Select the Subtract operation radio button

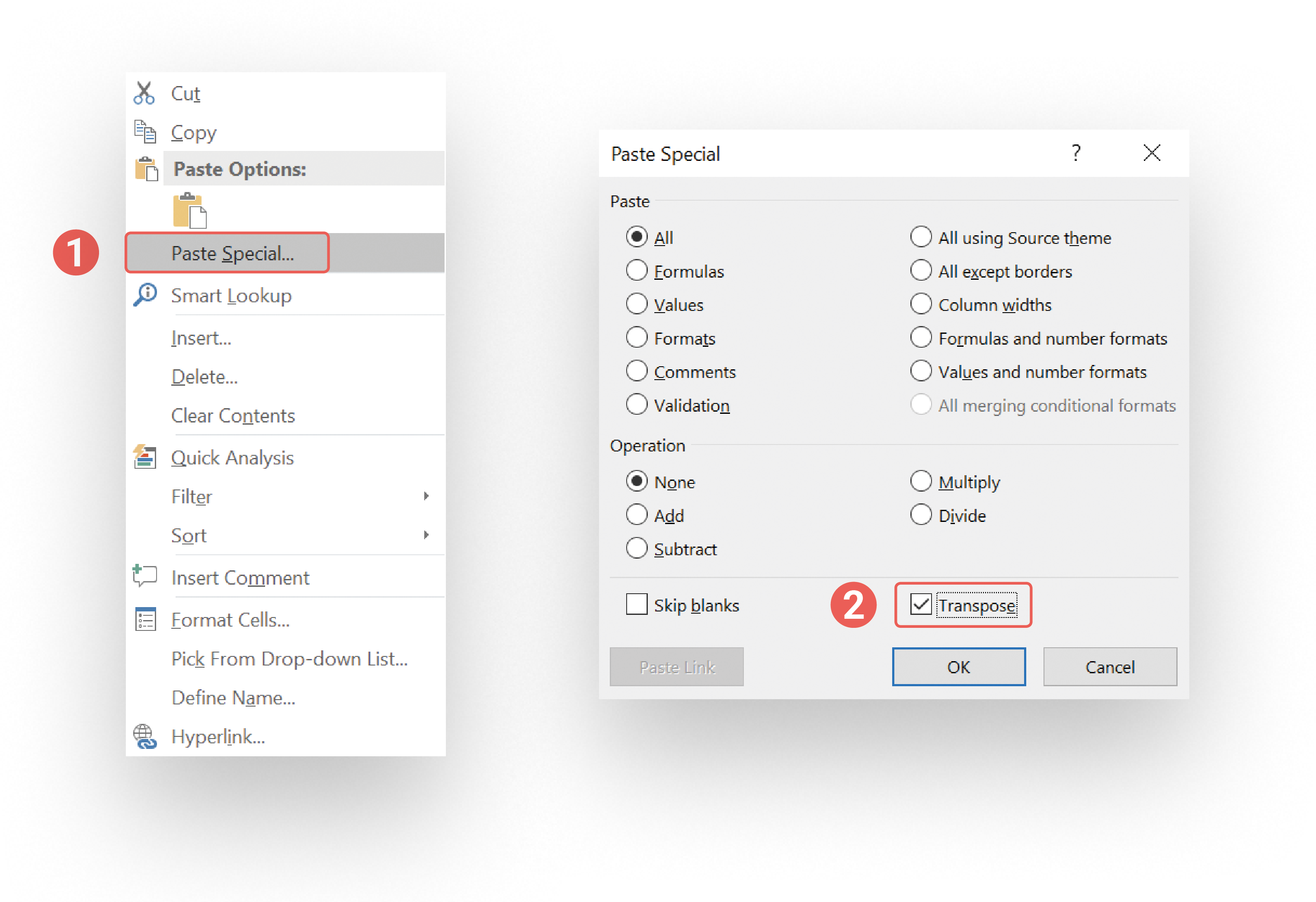pyautogui.click(x=637, y=547)
